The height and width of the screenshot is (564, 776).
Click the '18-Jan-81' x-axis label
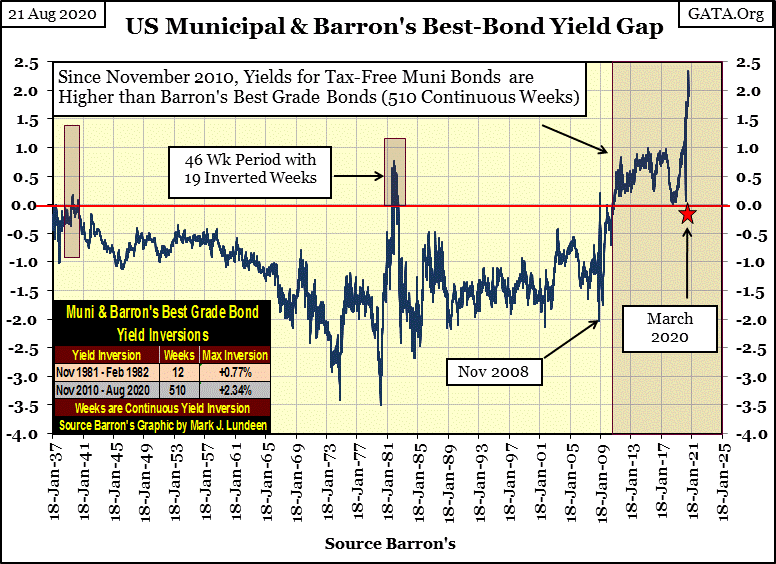389,480
